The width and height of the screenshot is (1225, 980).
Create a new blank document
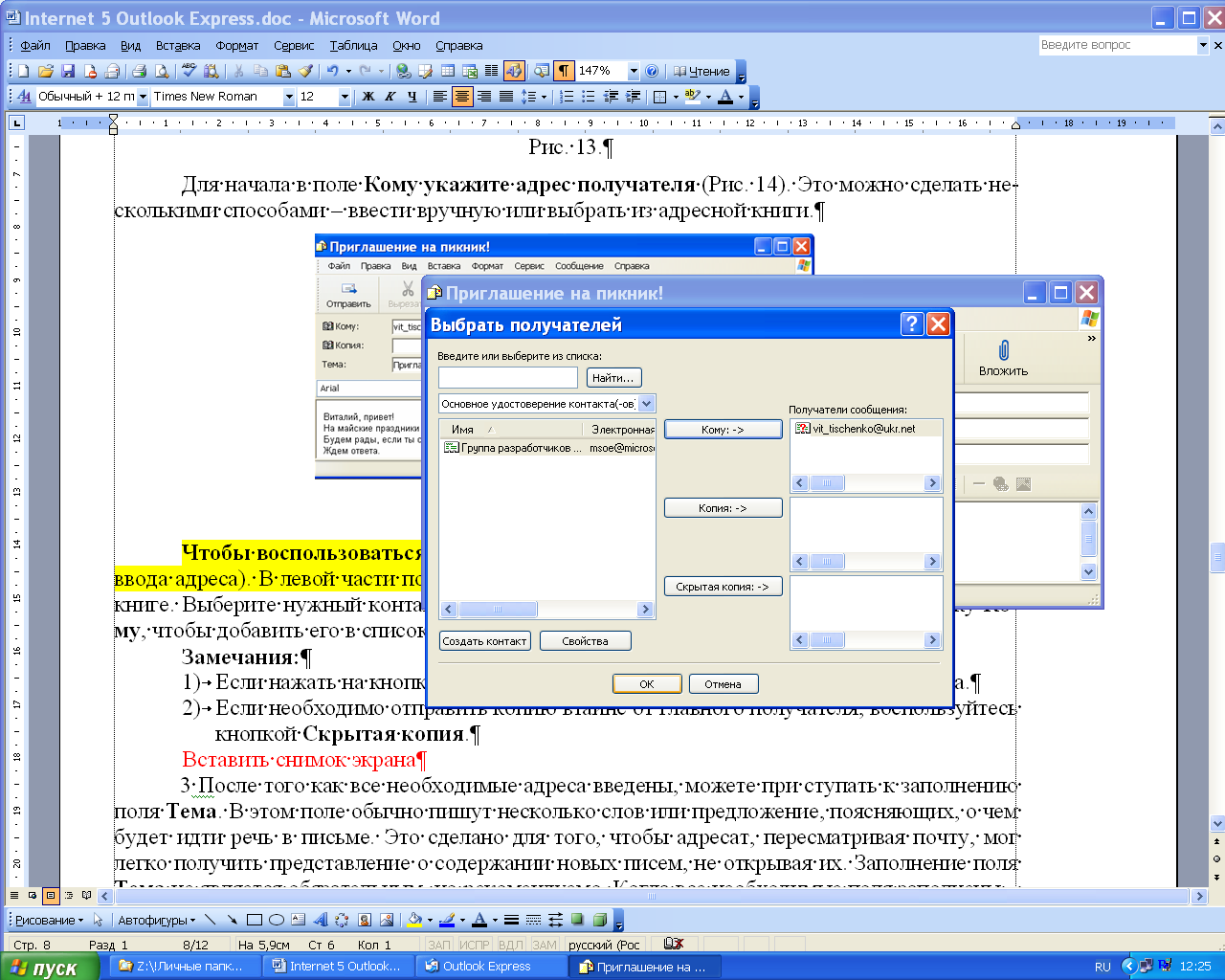24,71
